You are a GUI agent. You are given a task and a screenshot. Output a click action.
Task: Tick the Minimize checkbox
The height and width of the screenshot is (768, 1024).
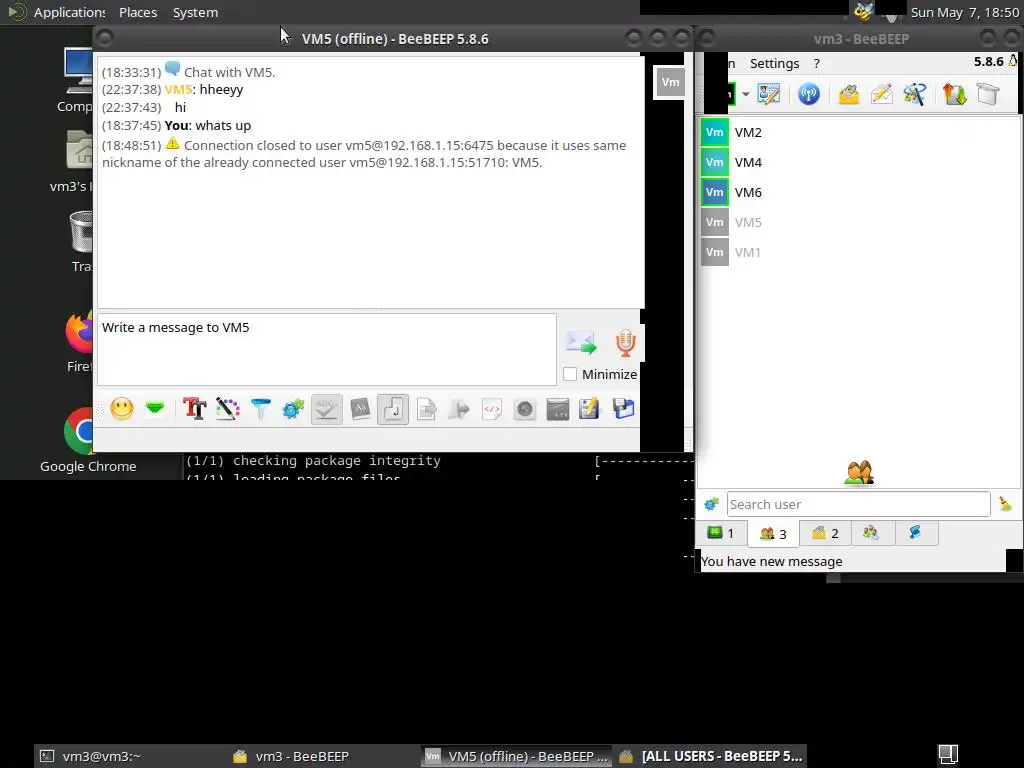click(570, 374)
